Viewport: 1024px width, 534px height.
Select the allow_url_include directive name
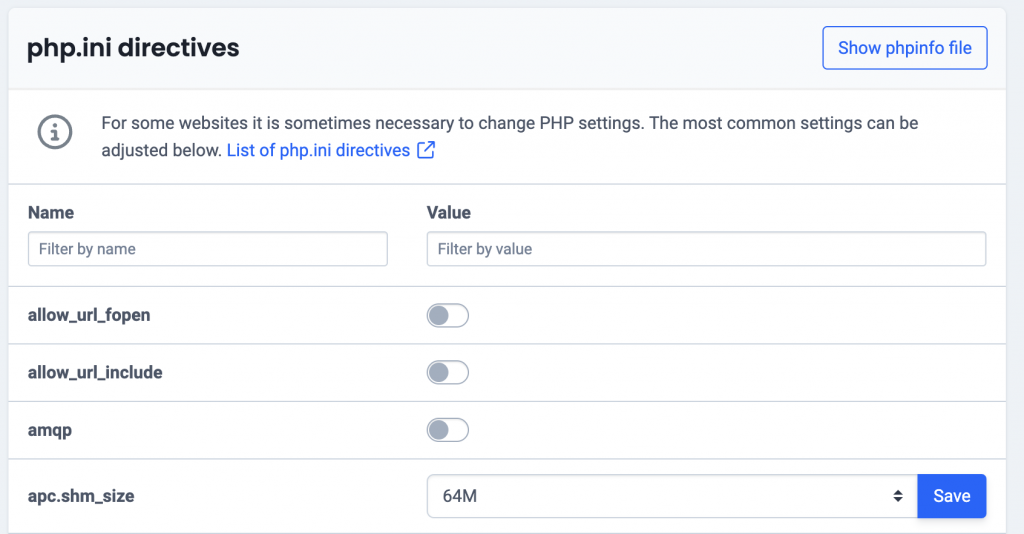(95, 373)
